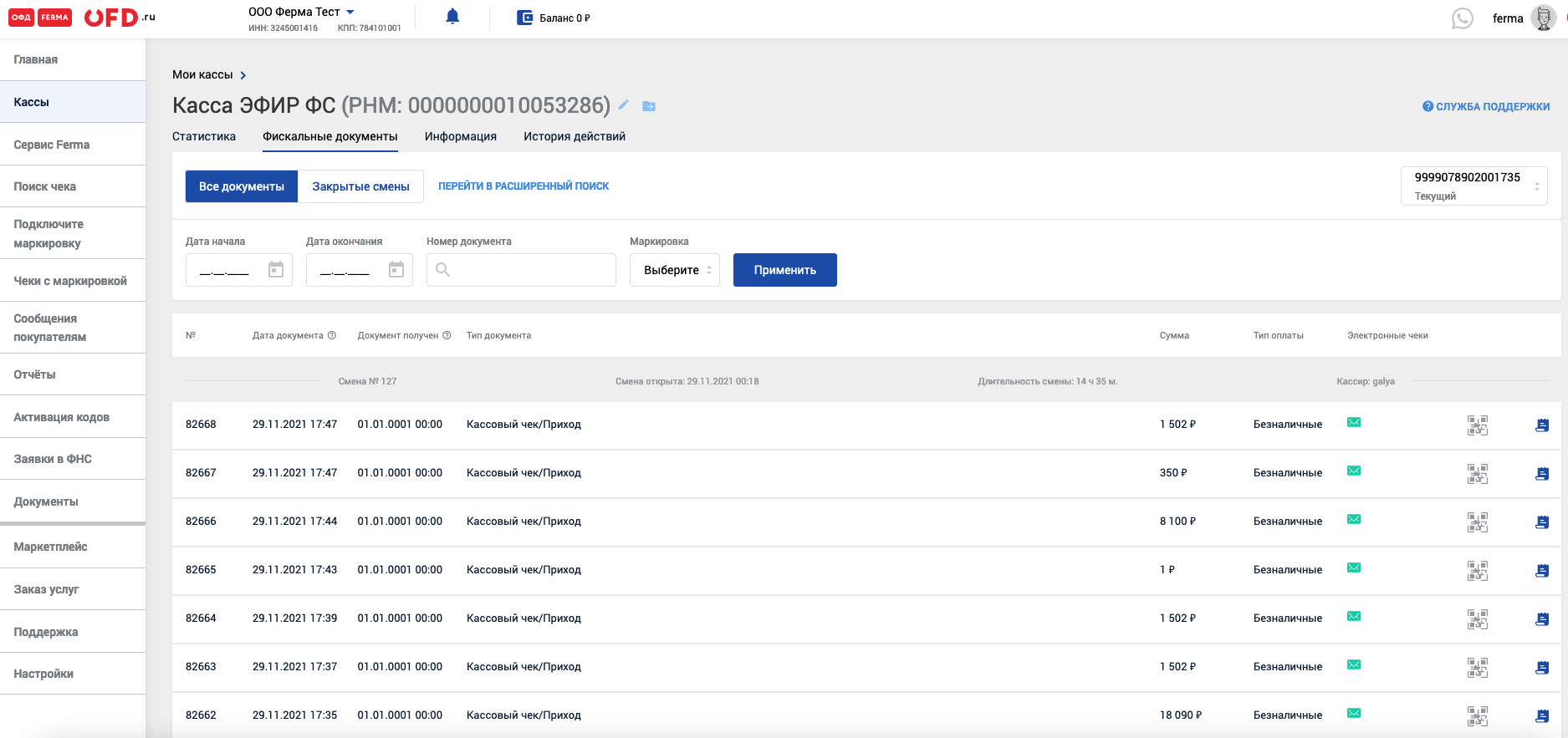This screenshot has width=1568, height=738.
Task: Open the fiscal drive number 9999078902001735 selector
Action: (1474, 186)
